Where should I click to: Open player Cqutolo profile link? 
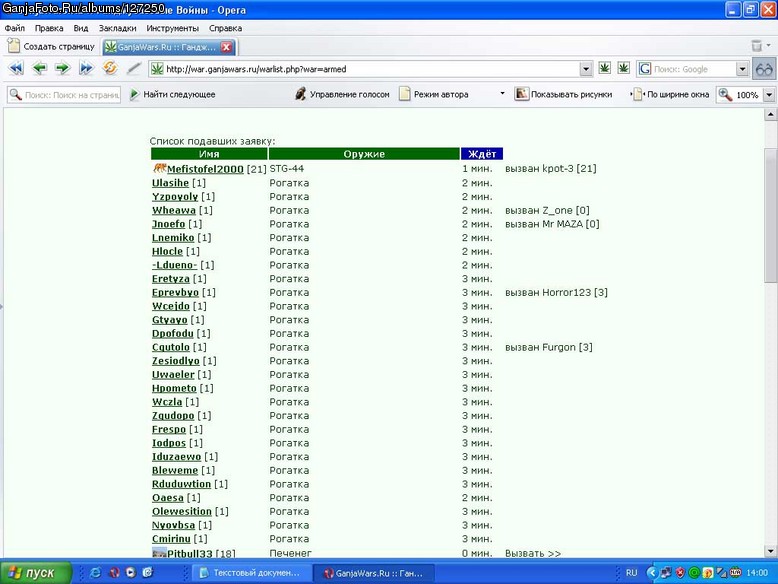[x=171, y=347]
